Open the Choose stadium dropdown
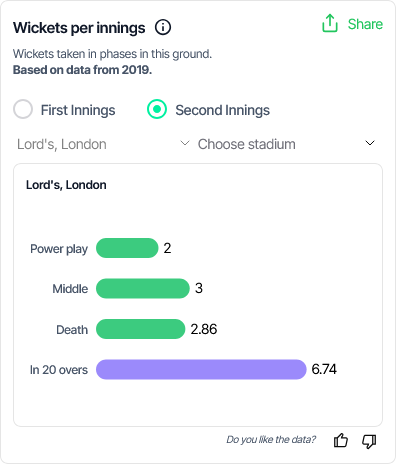Screen dimensions: 396x464 click(288, 144)
